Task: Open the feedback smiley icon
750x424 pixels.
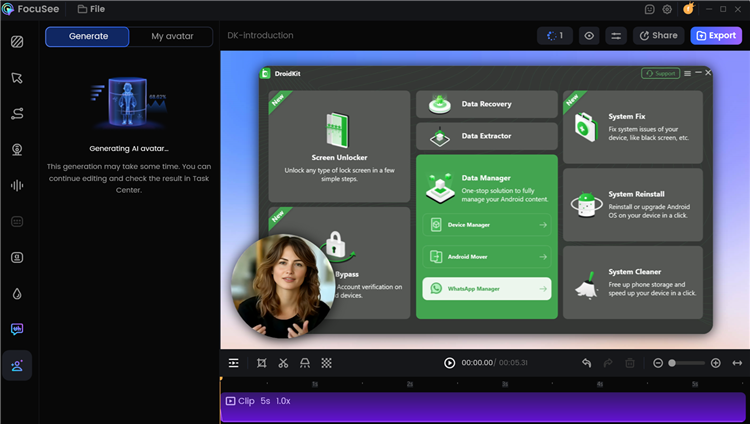Action: (x=650, y=9)
